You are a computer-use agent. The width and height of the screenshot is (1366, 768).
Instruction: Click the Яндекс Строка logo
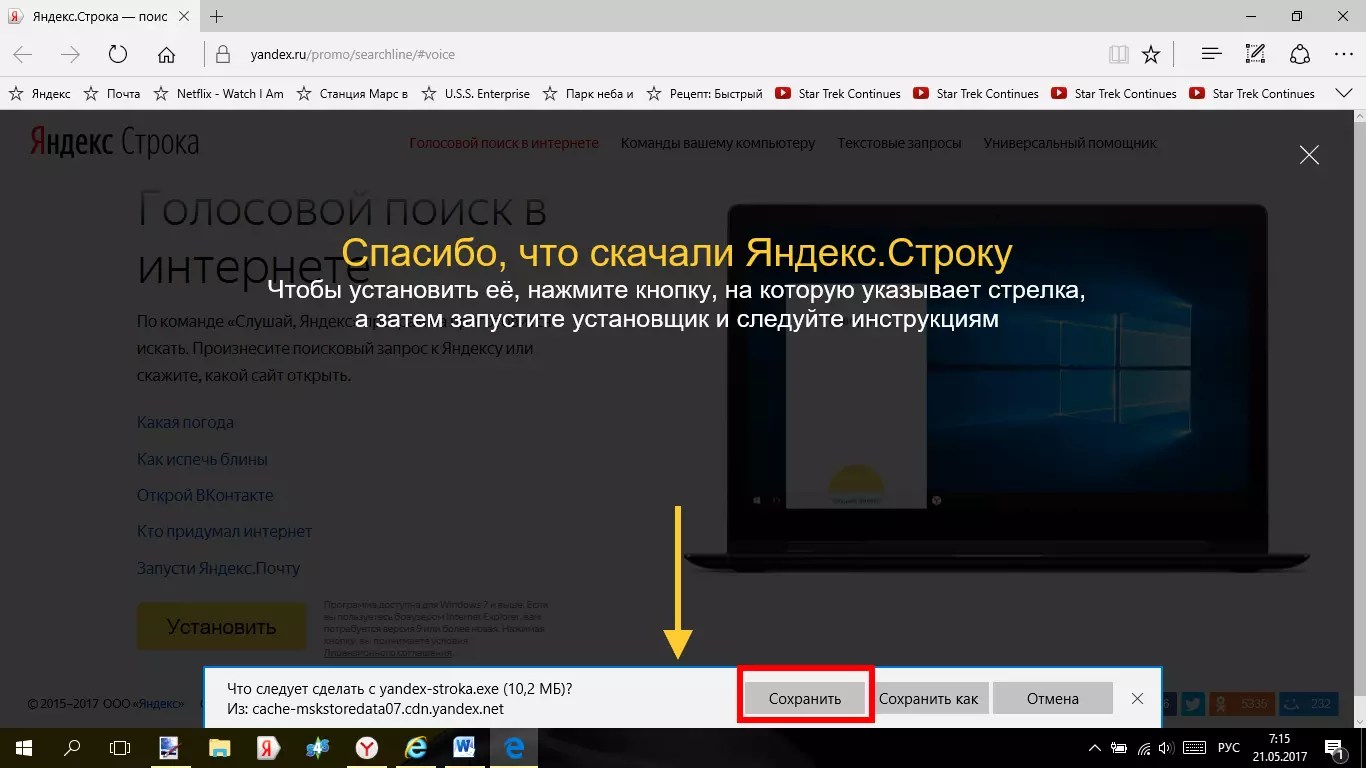(x=113, y=142)
